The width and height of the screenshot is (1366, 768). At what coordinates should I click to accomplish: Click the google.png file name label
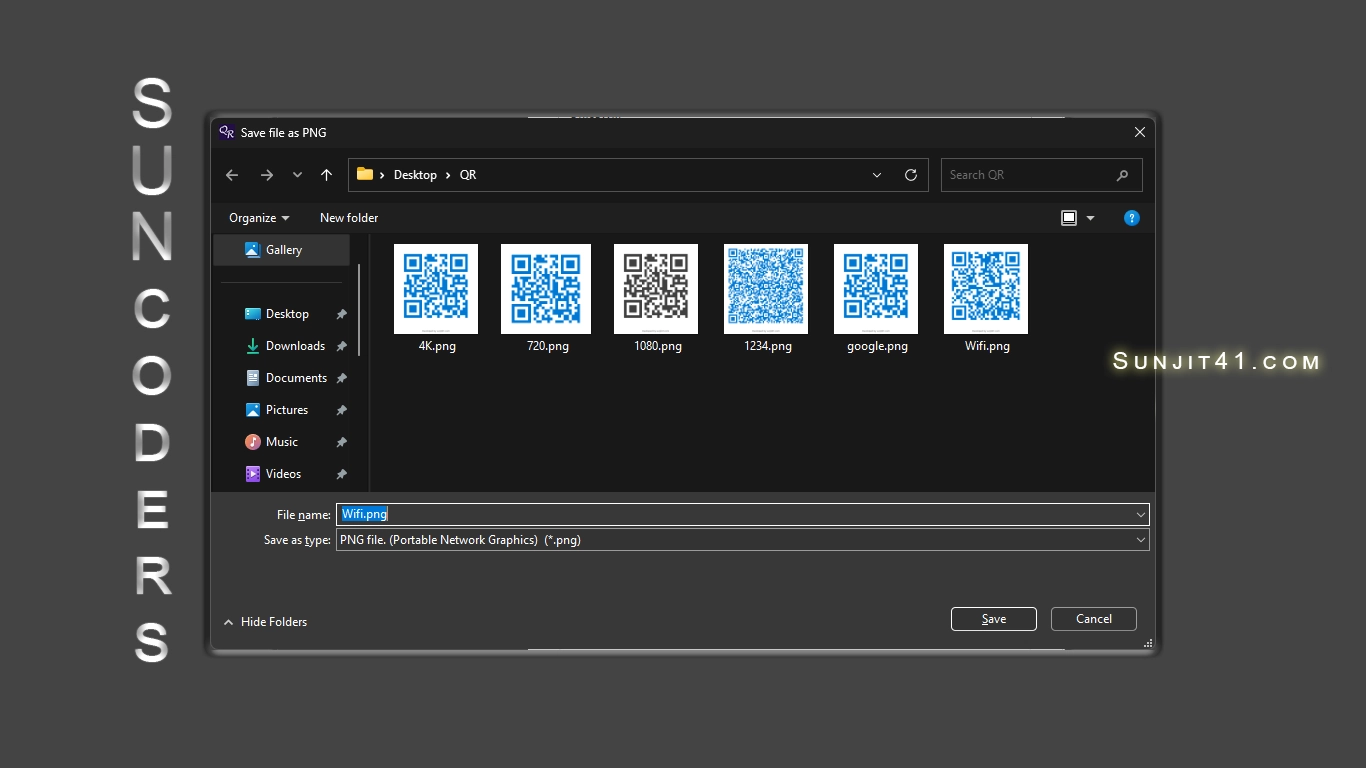pyautogui.click(x=877, y=346)
